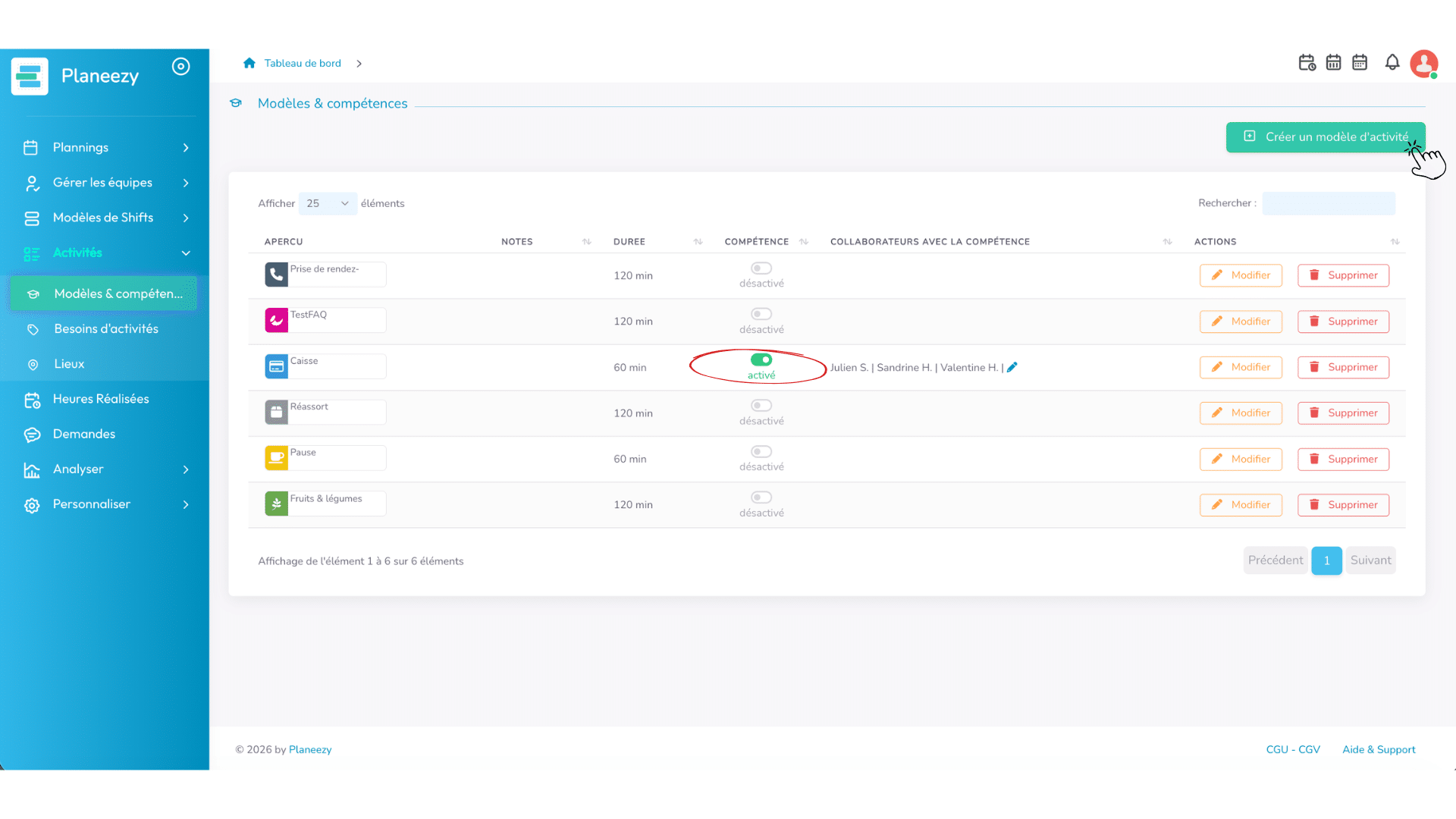1456x819 pixels.
Task: Open Besoins d'activités in sidebar
Action: [105, 329]
